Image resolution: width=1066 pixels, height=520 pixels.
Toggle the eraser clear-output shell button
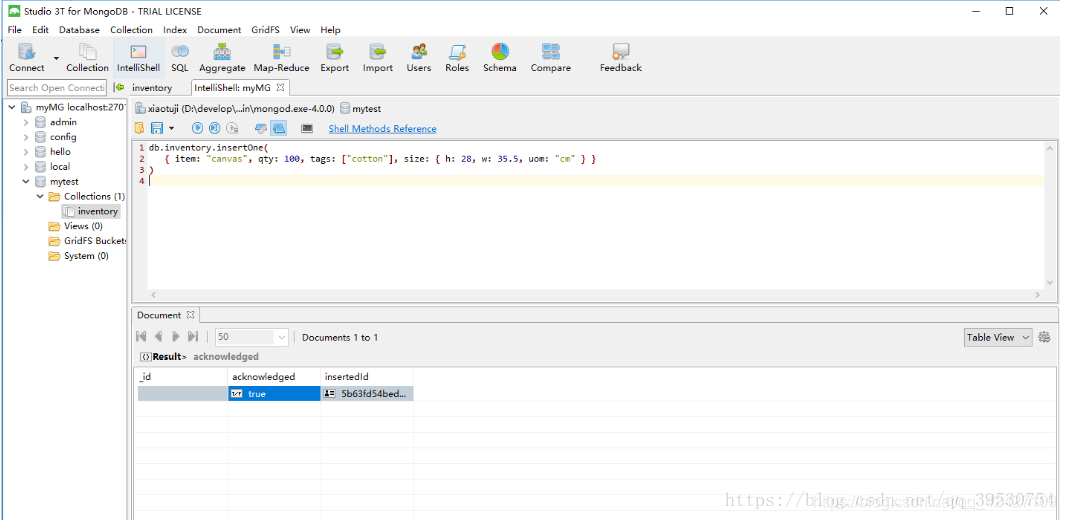[x=260, y=128]
